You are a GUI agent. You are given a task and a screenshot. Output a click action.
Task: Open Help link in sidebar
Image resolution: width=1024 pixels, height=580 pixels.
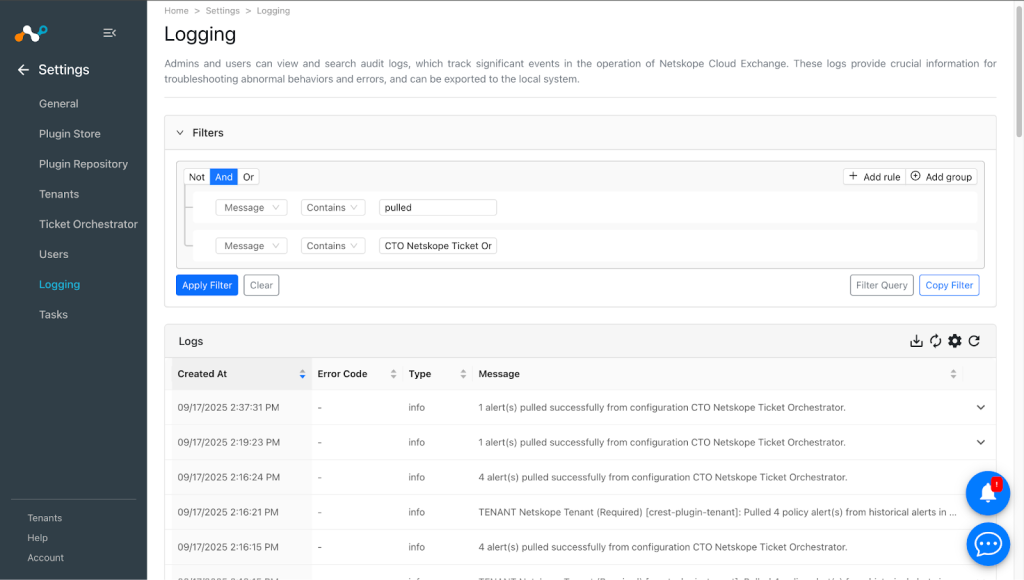[x=37, y=538]
